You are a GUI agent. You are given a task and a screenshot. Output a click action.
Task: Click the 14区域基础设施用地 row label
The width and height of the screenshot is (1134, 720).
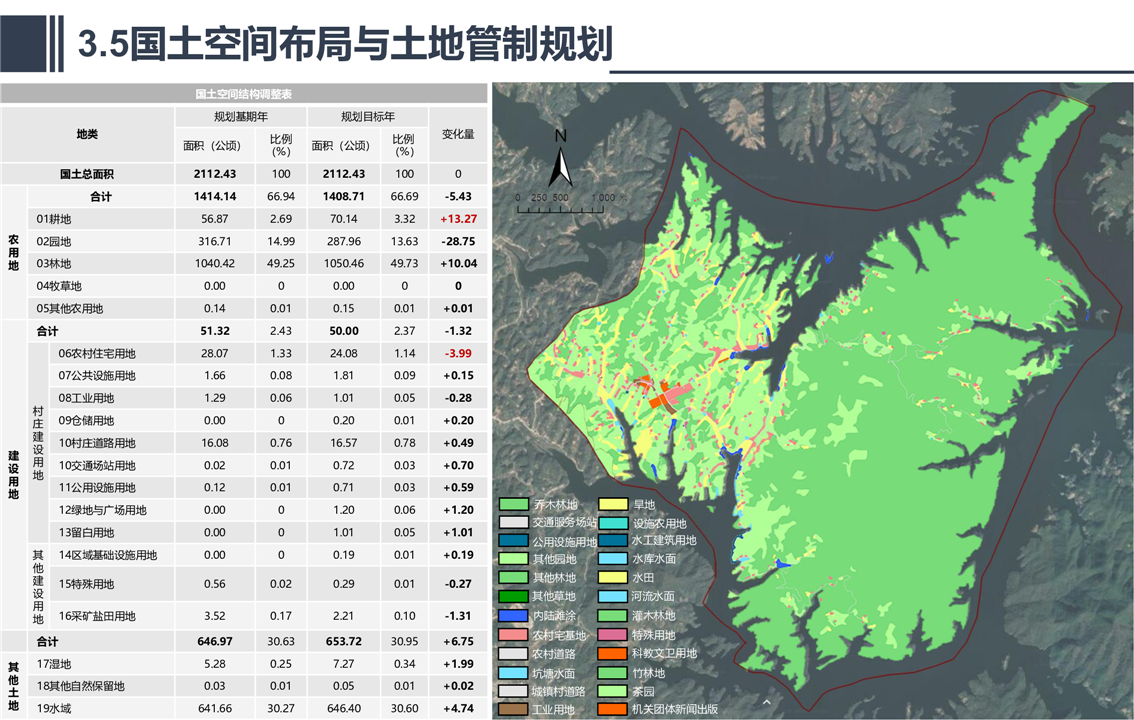[108, 555]
